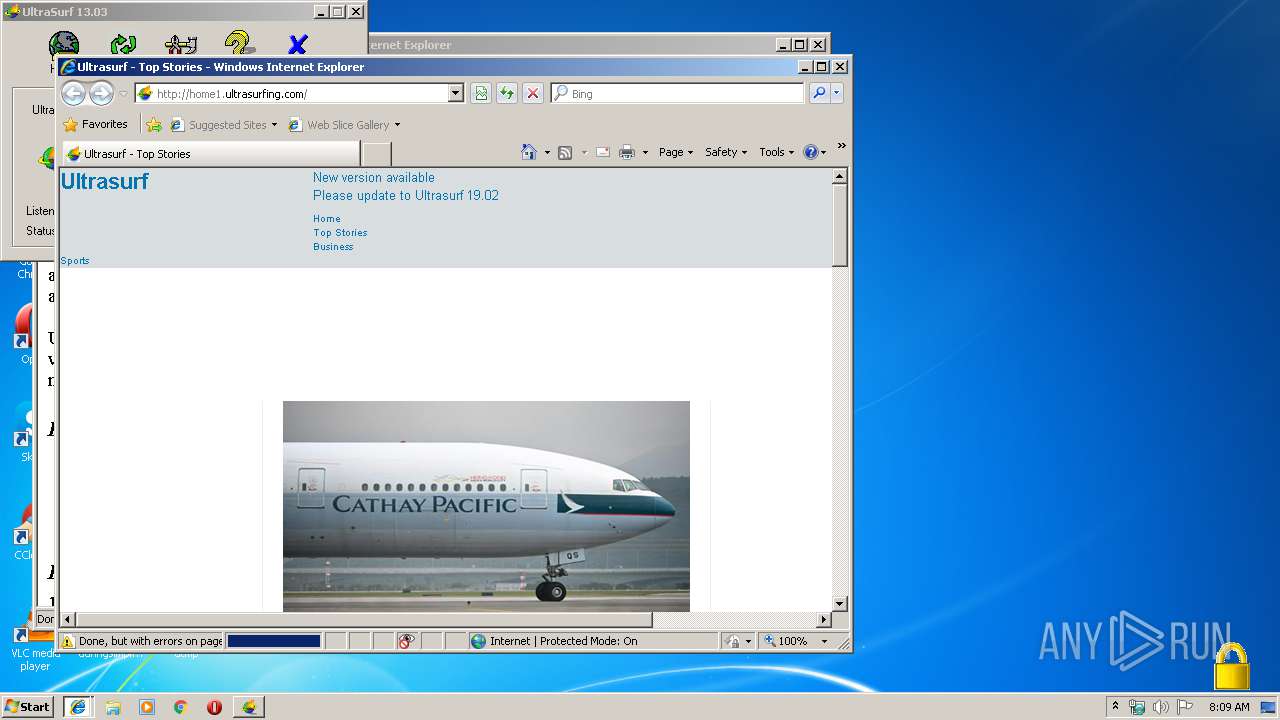The height and width of the screenshot is (720, 1280).
Task: Open UltraSurf Option tools icon
Action: tap(181, 43)
